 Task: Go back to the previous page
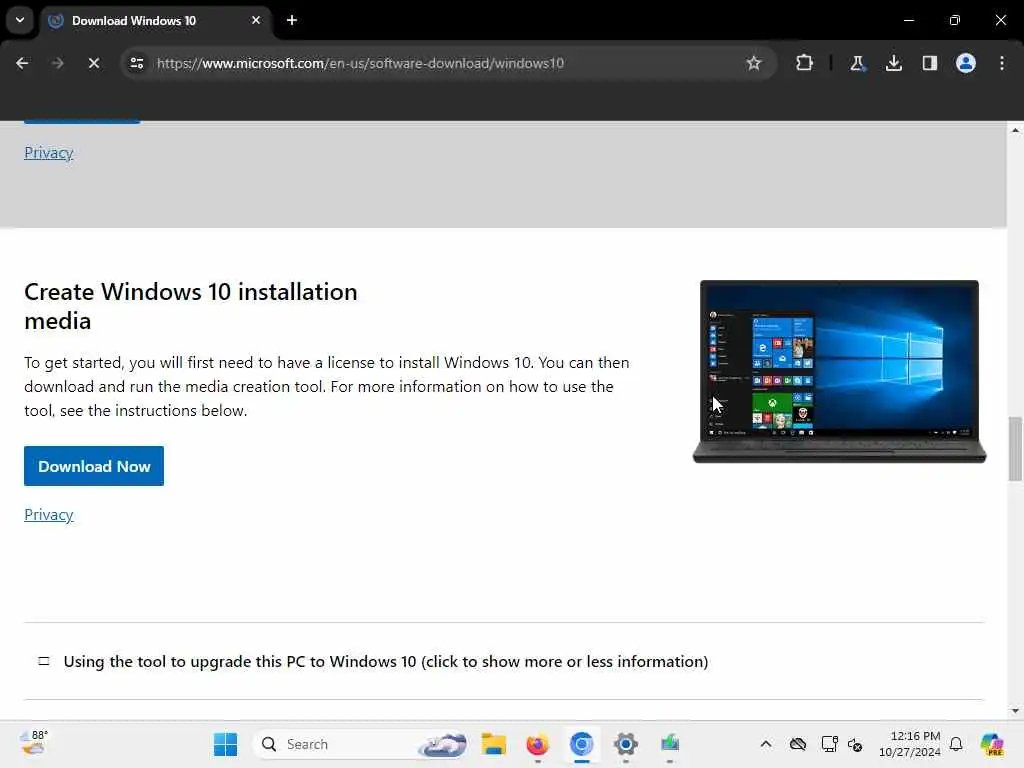(22, 63)
